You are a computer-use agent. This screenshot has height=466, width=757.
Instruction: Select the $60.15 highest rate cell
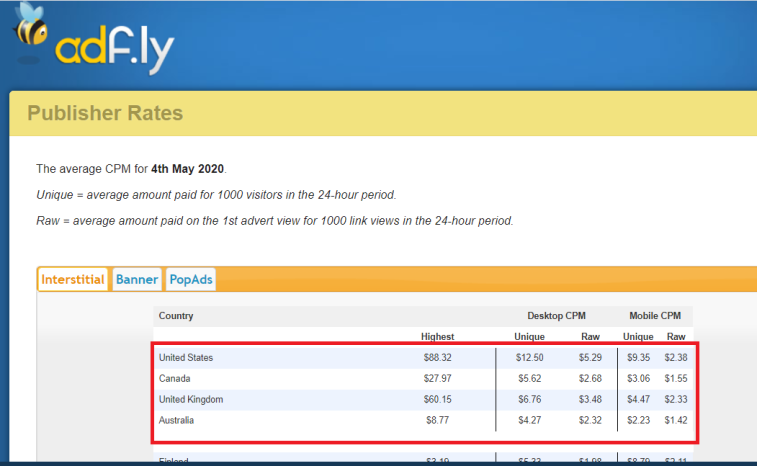tap(437, 399)
